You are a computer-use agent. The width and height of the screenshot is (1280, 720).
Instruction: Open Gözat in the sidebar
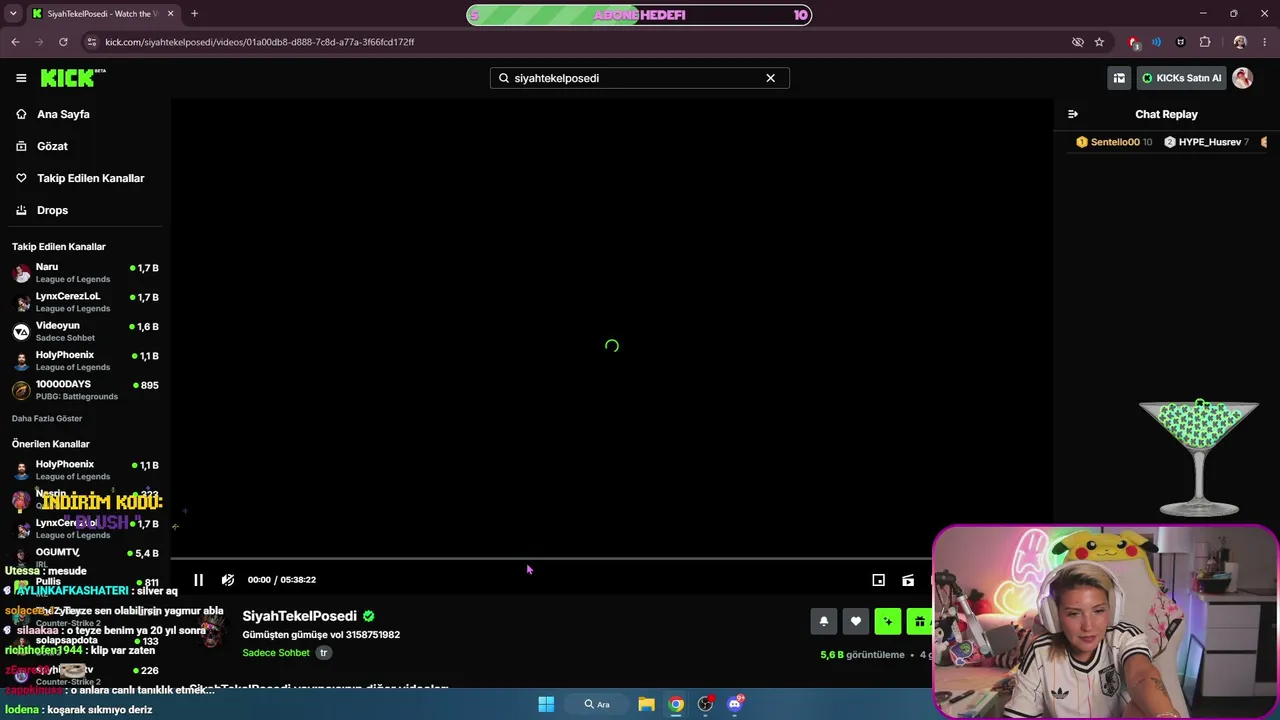[52, 146]
